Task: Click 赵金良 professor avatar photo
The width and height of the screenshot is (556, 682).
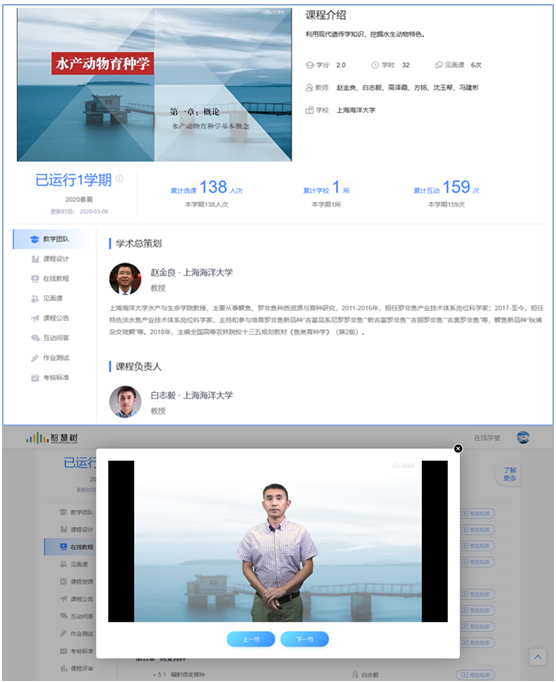Action: pyautogui.click(x=125, y=279)
